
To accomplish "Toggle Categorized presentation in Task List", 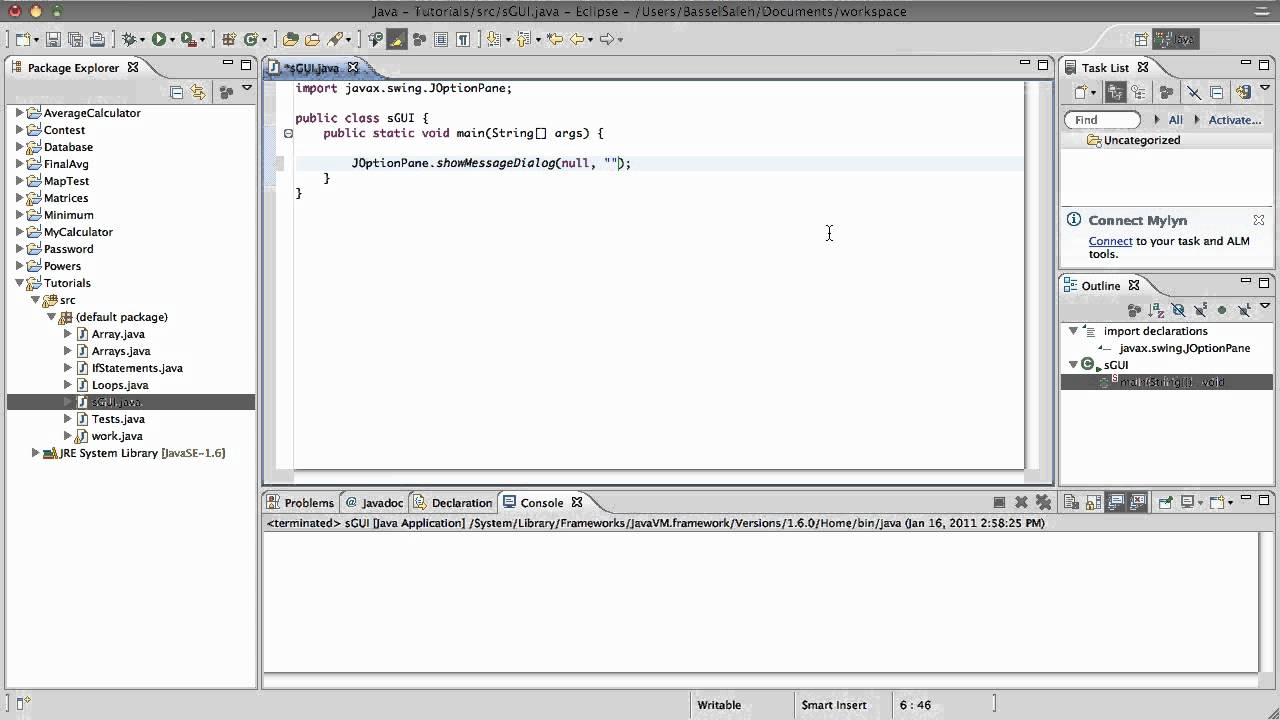I will [1116, 92].
